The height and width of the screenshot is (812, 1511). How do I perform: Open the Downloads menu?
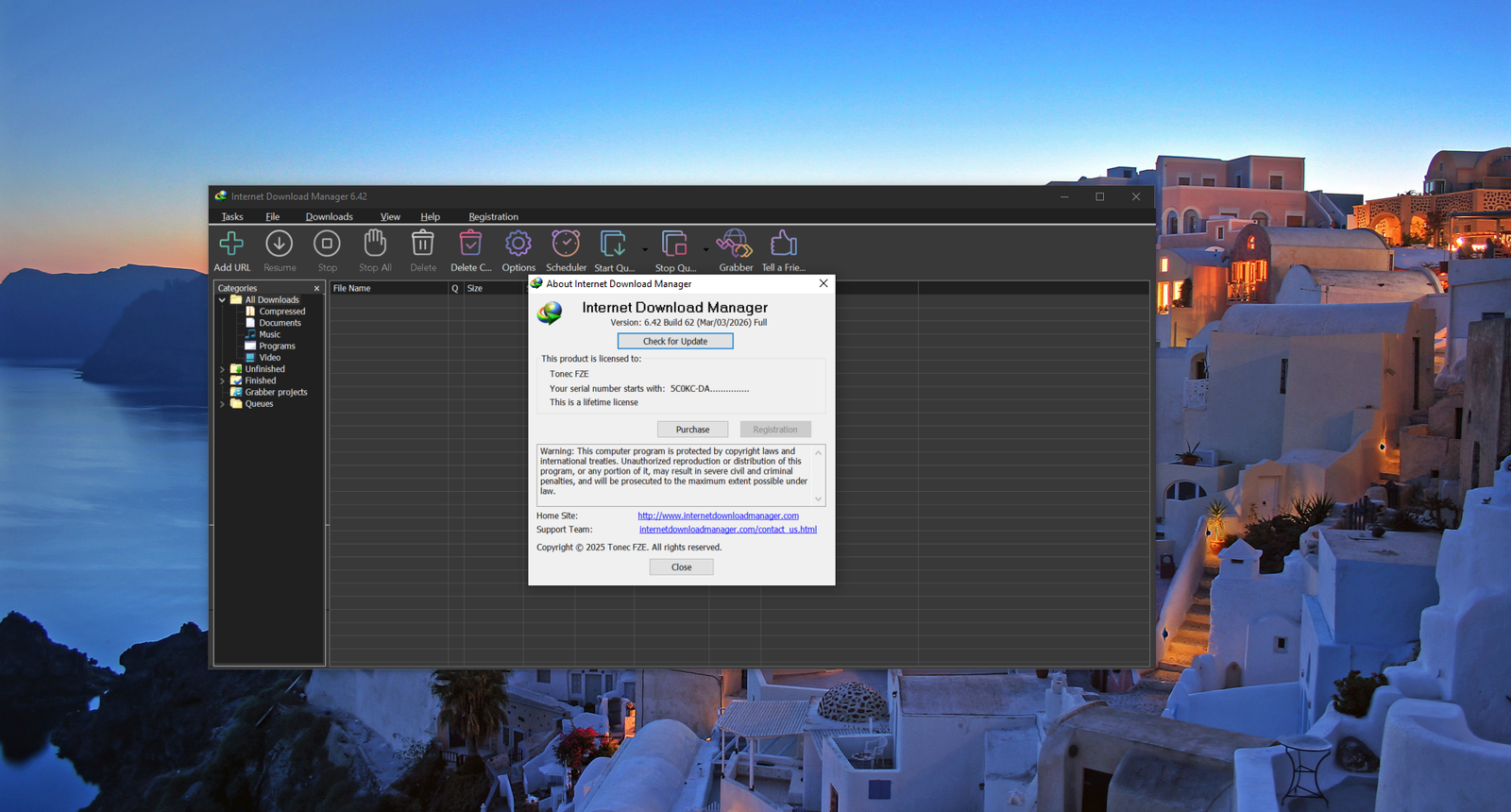pyautogui.click(x=329, y=217)
